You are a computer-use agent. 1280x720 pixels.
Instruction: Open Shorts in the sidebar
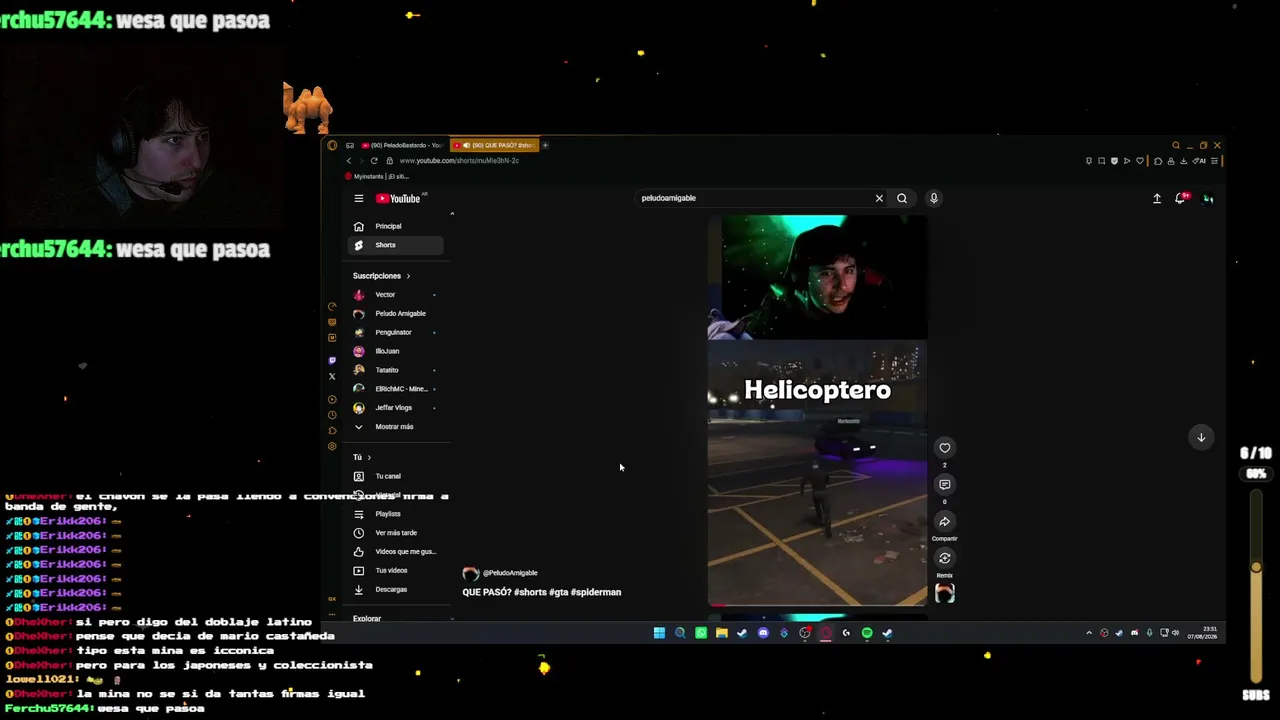(395, 245)
